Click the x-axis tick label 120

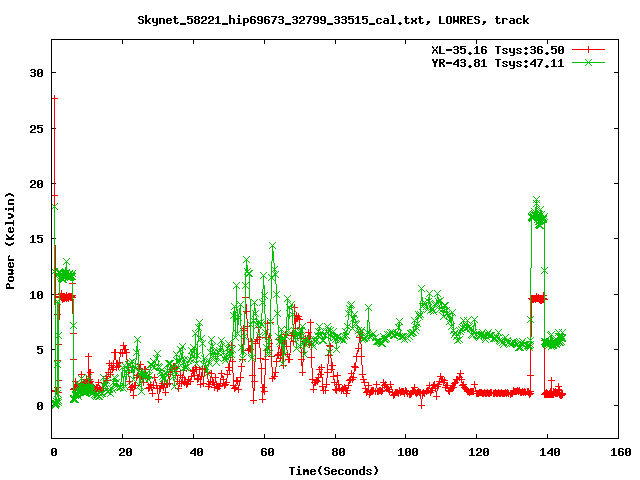pos(477,452)
